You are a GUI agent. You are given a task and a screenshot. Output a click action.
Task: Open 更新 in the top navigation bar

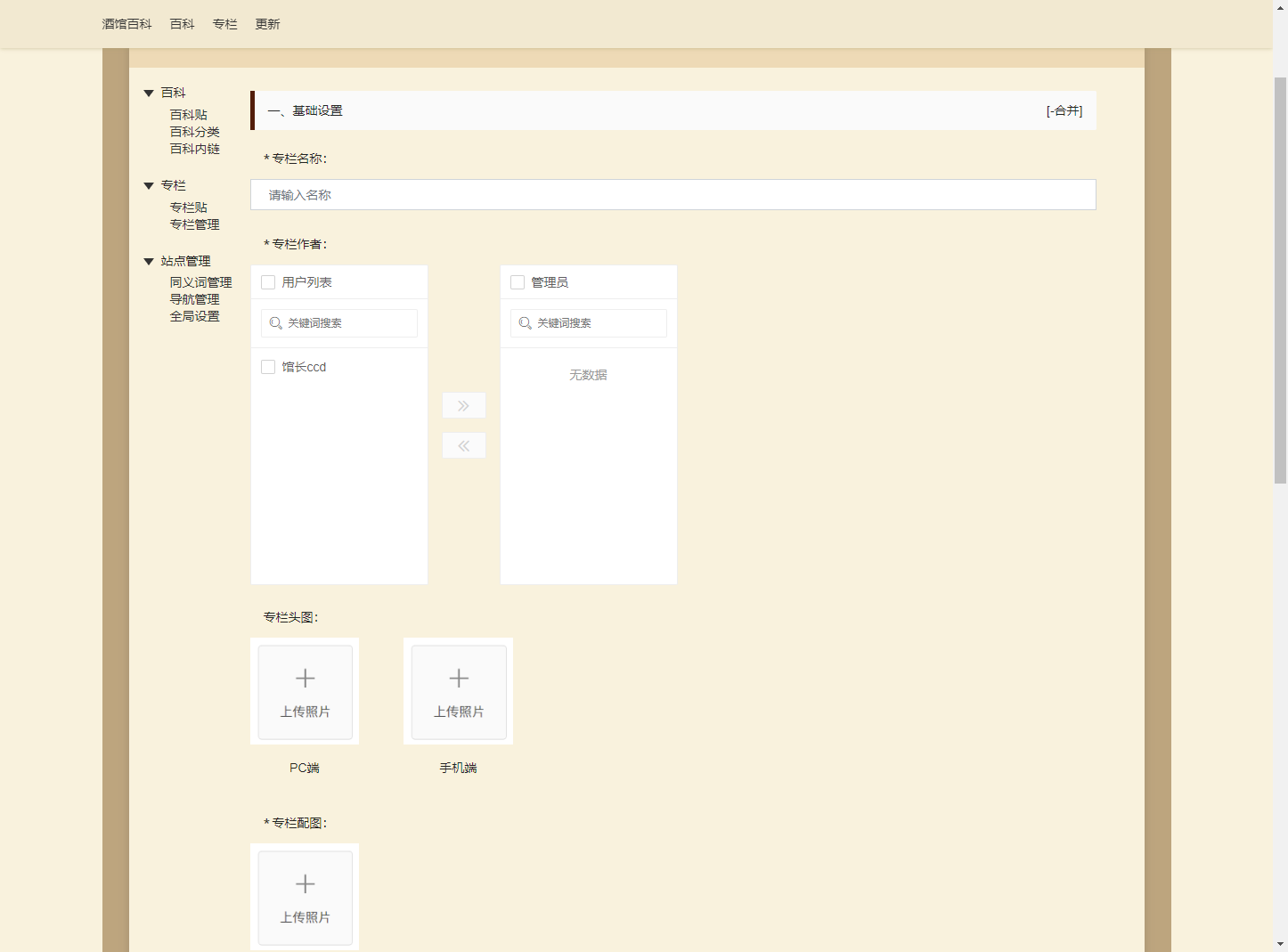267,24
